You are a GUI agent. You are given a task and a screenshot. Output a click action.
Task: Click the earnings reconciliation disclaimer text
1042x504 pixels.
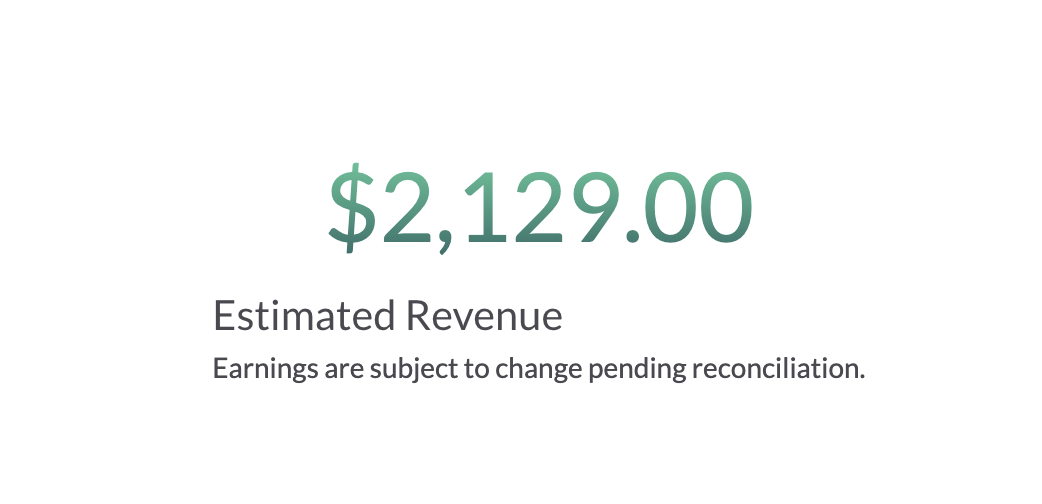pos(539,369)
